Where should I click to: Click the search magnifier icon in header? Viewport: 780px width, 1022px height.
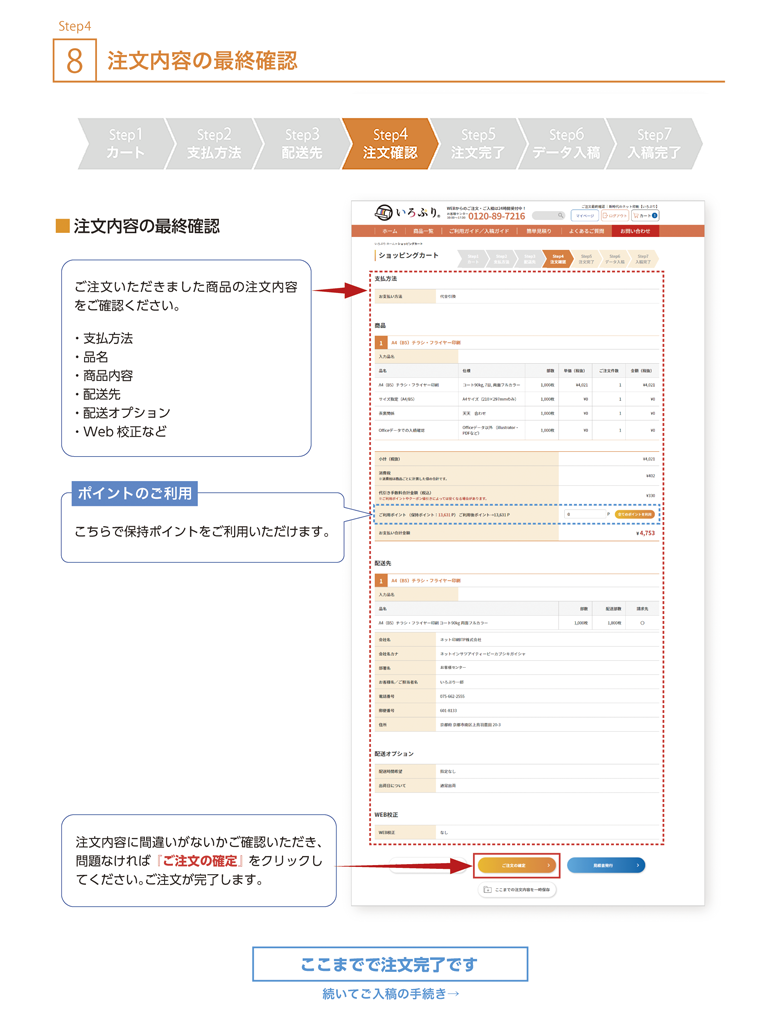tap(559, 215)
